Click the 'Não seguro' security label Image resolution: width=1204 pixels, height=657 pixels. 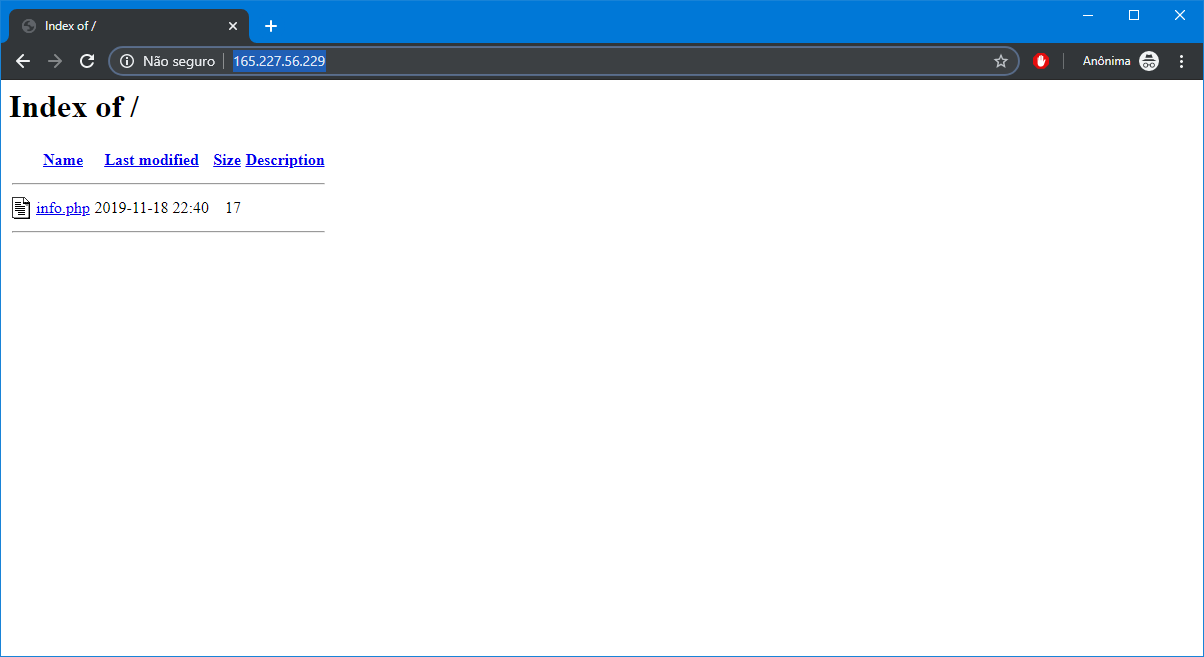tap(179, 61)
